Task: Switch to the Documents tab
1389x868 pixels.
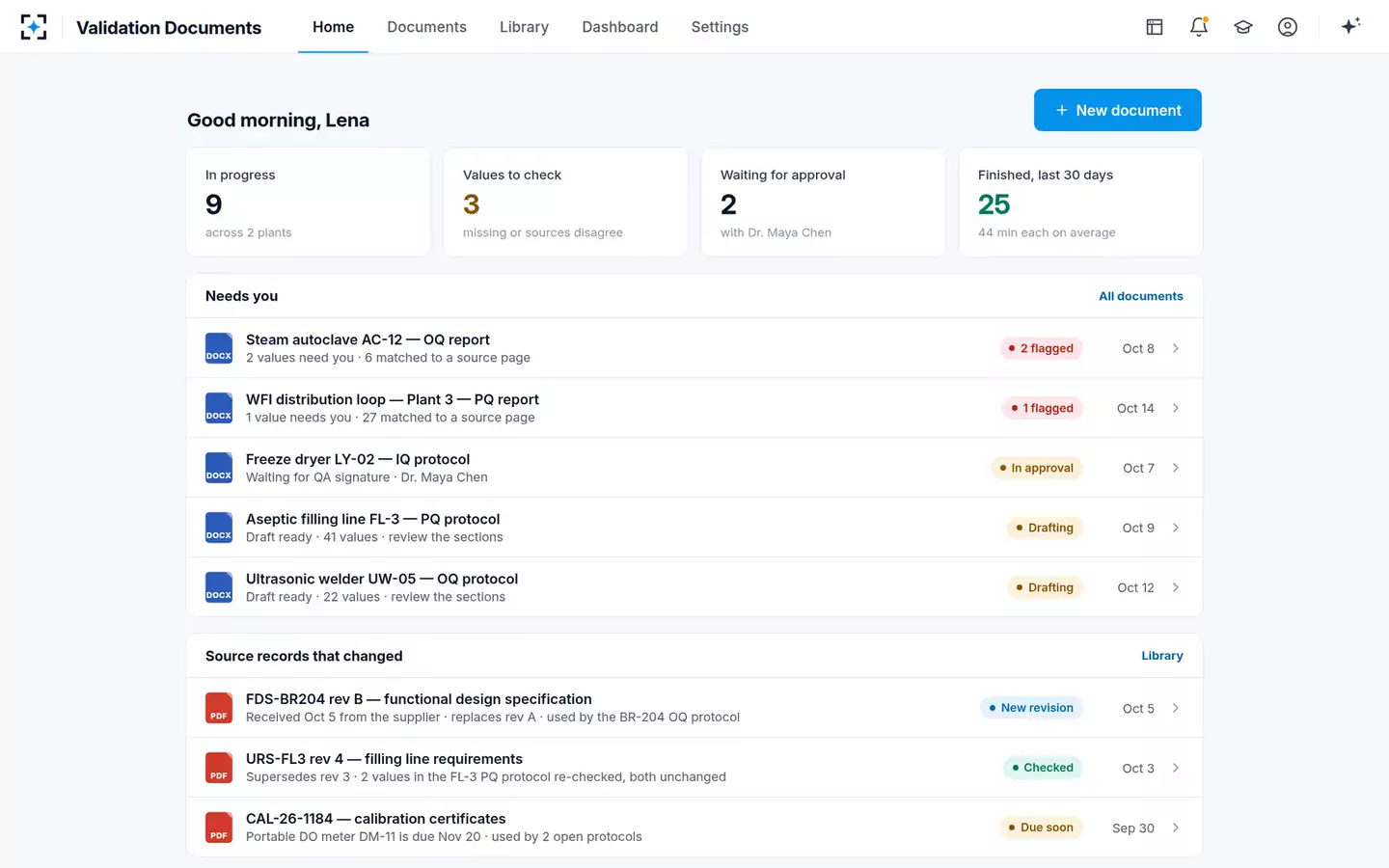Action: [426, 27]
